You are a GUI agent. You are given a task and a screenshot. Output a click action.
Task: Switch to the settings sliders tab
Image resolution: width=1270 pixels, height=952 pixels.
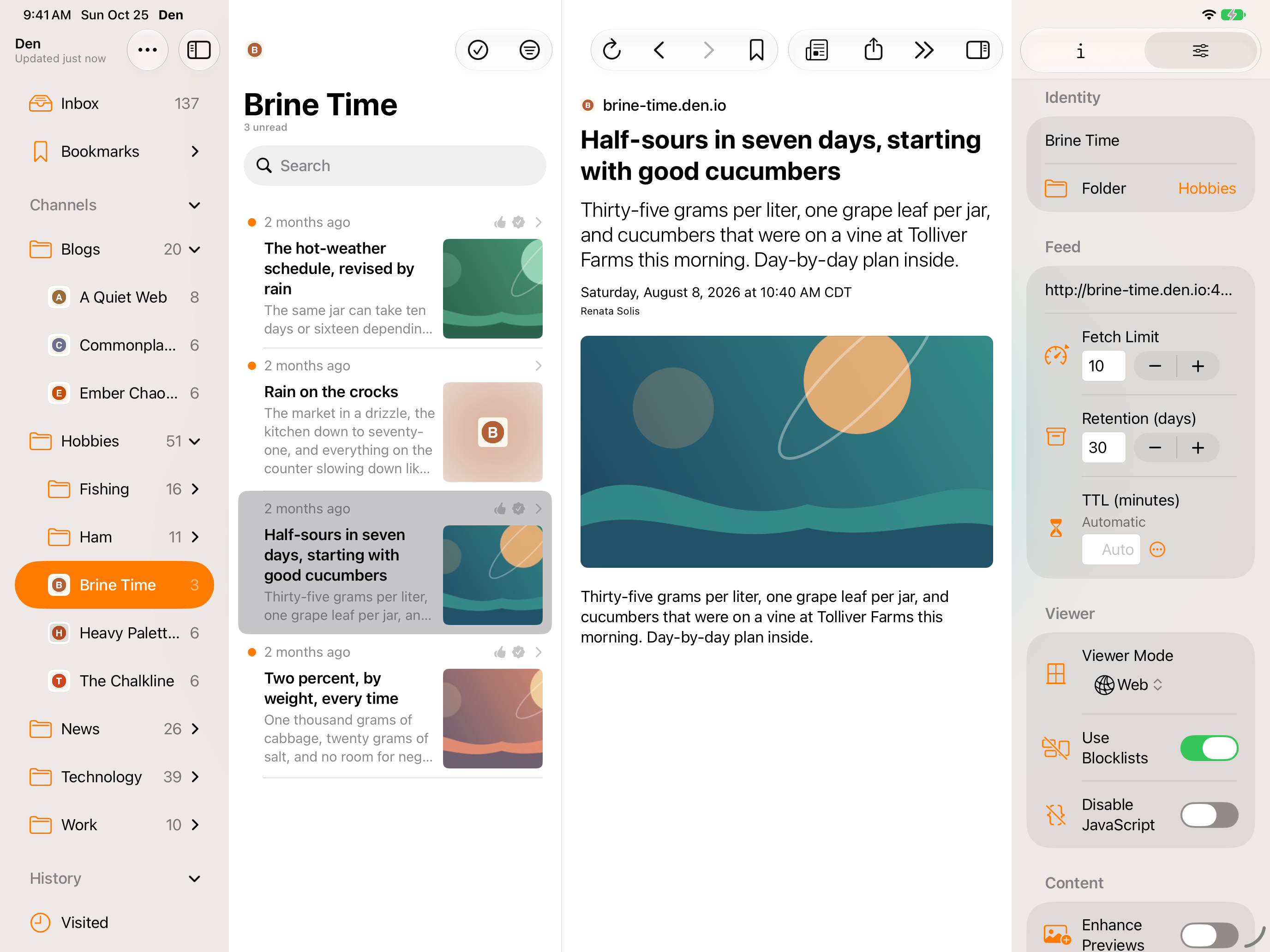point(1200,51)
